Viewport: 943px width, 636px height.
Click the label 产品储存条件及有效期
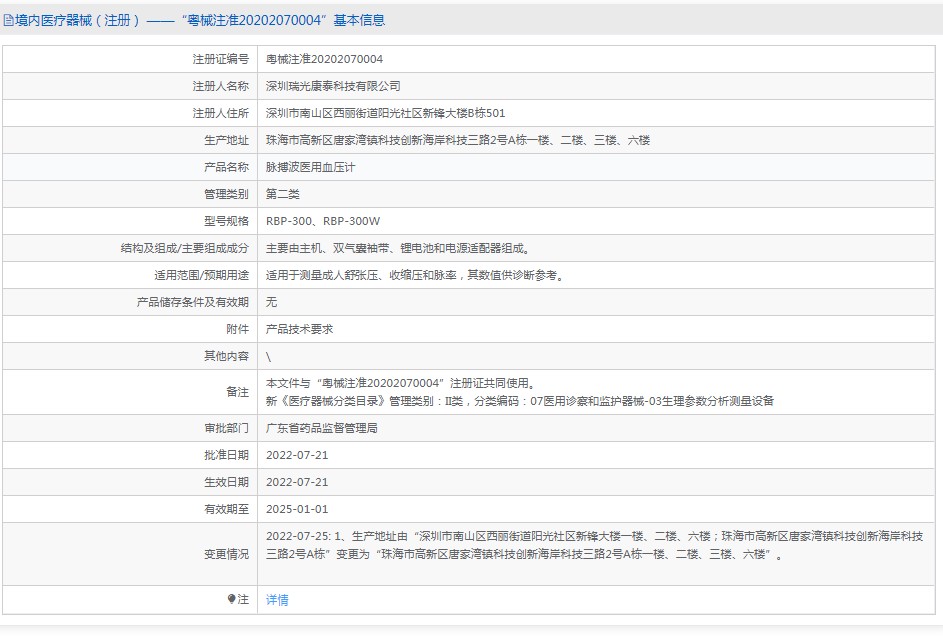[x=192, y=302]
